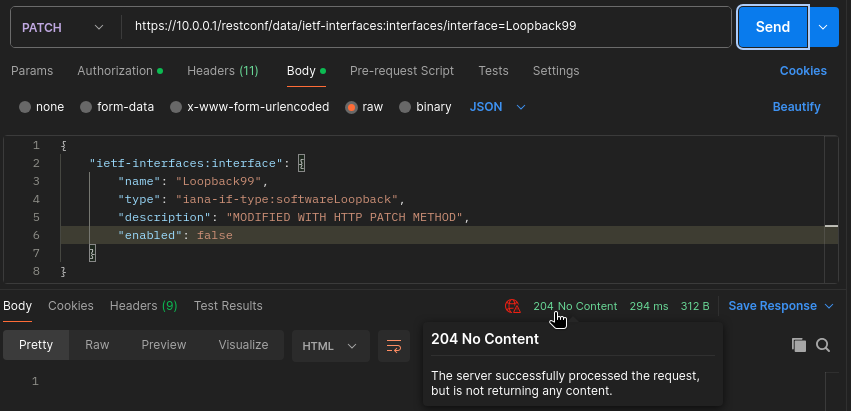Click line number 1 in the response
The image size is (851, 411).
click(x=35, y=381)
